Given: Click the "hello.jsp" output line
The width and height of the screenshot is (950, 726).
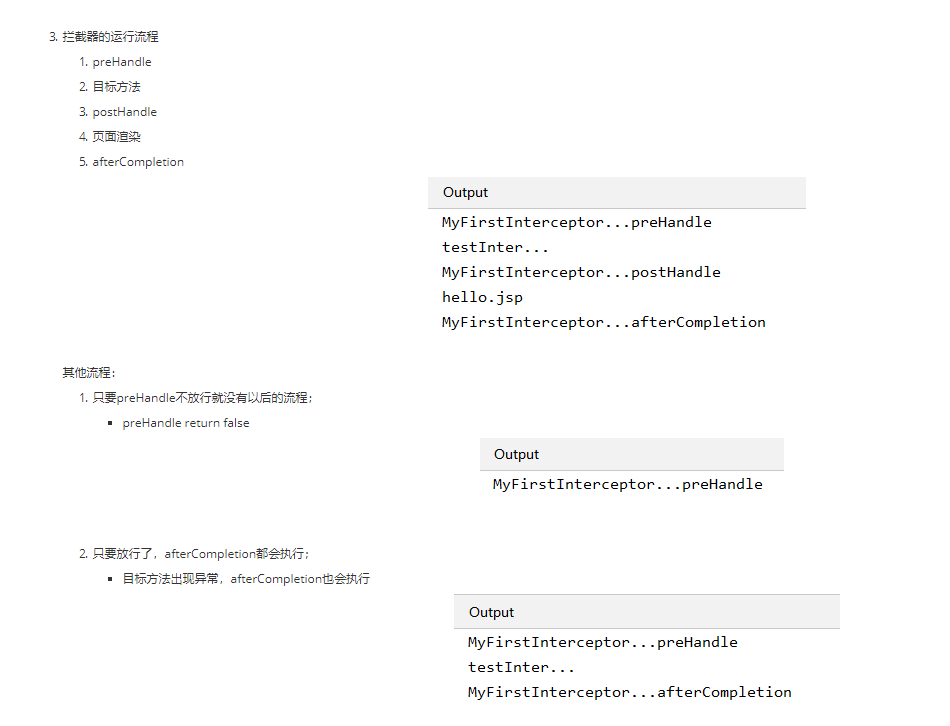Looking at the screenshot, I should [x=482, y=297].
